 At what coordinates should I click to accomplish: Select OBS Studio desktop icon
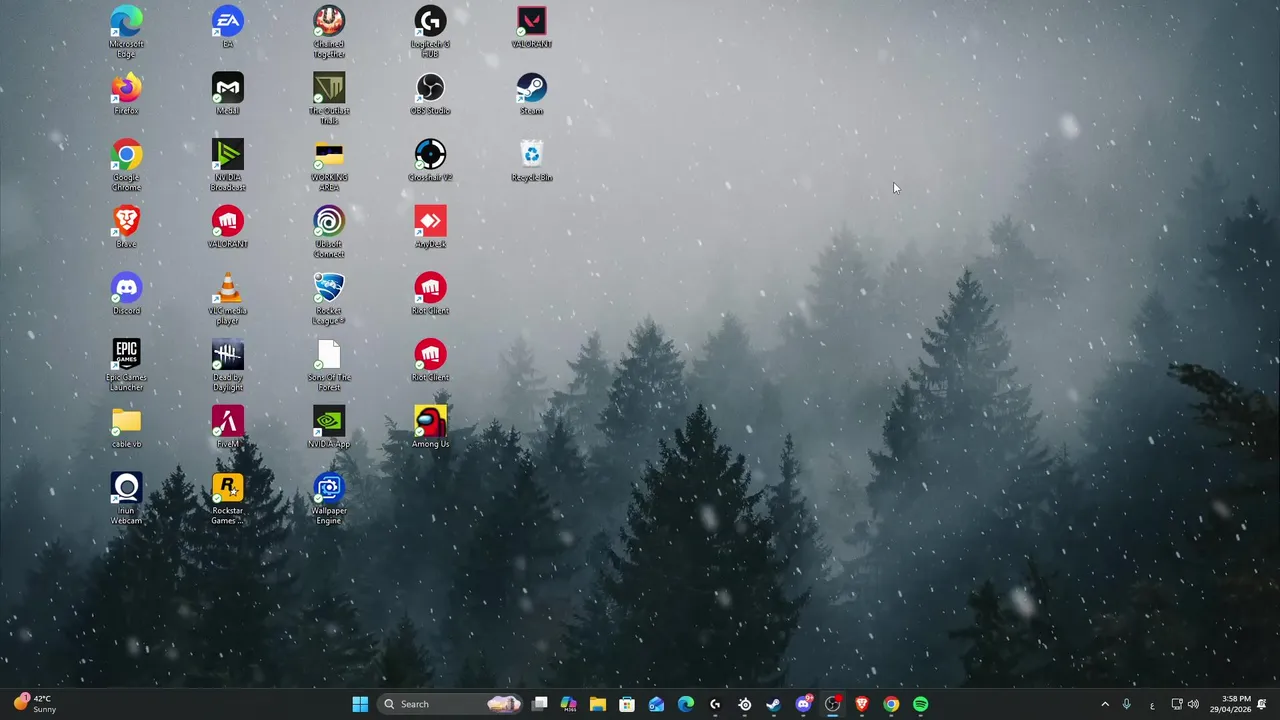click(430, 94)
